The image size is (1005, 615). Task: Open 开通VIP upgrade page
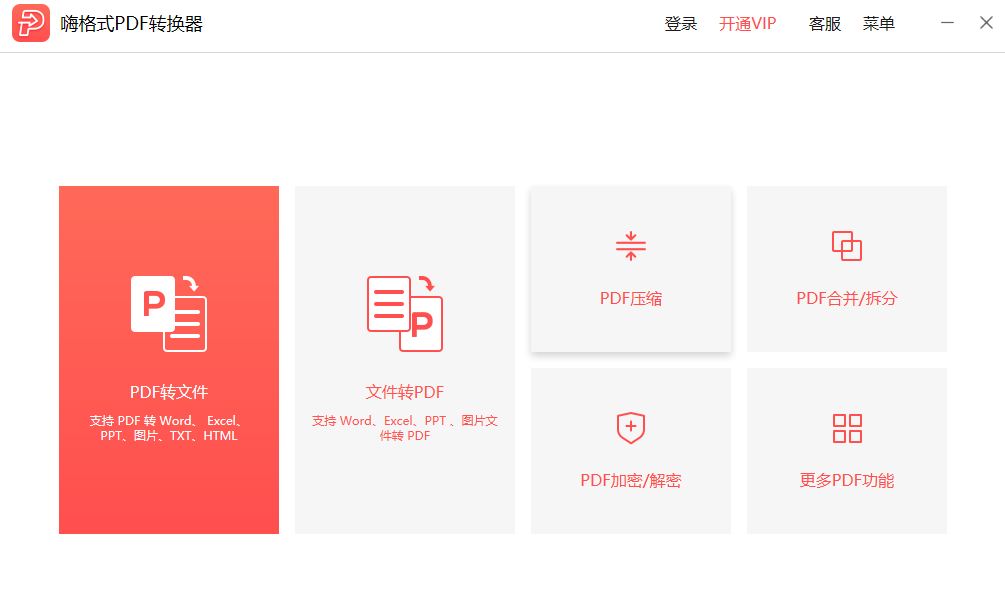(x=748, y=23)
